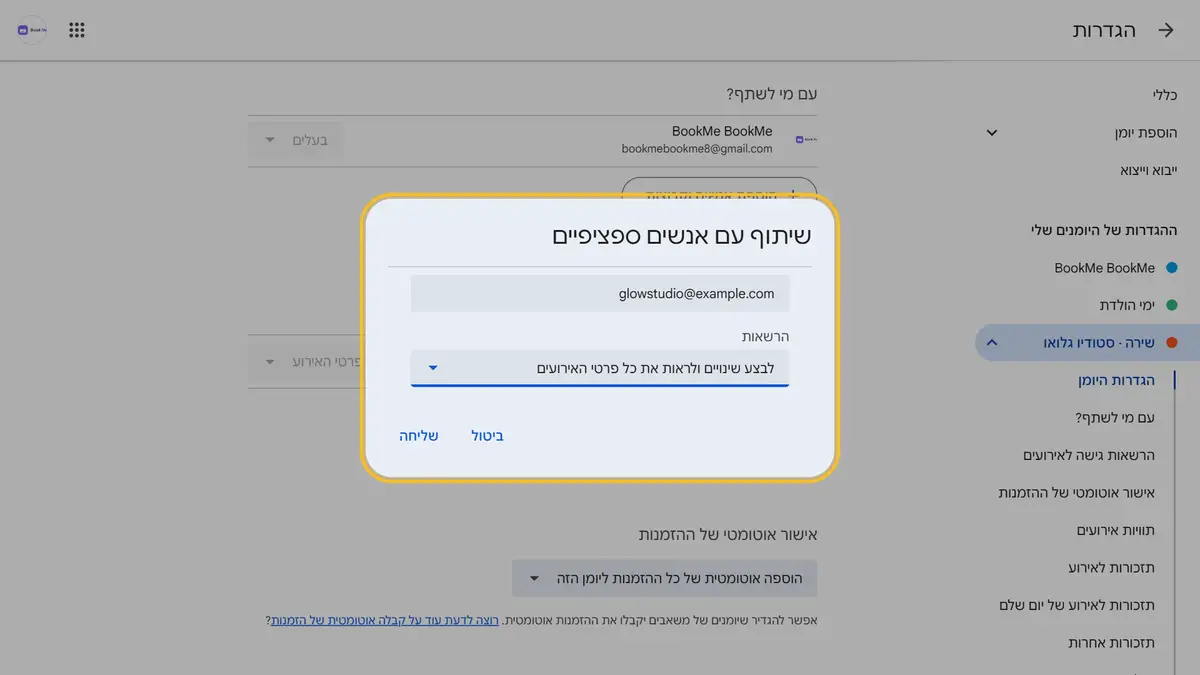1200x675 pixels.
Task: Click the green dot beside ימי הולדת
Action: pos(1172,305)
